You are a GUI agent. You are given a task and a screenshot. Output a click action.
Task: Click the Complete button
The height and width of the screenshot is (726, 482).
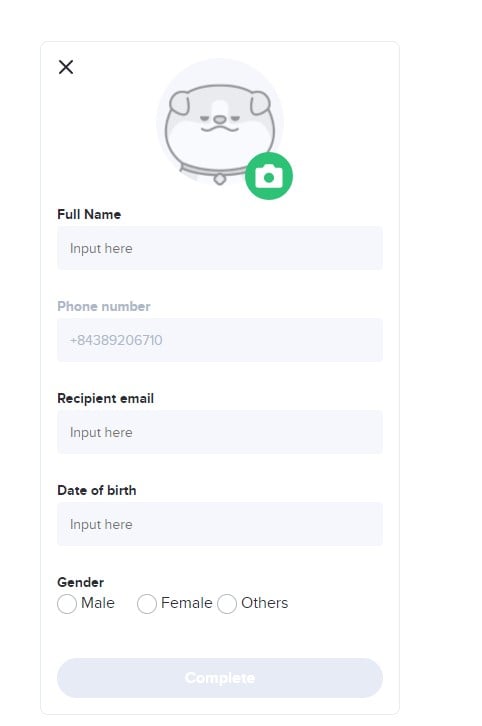pos(220,678)
